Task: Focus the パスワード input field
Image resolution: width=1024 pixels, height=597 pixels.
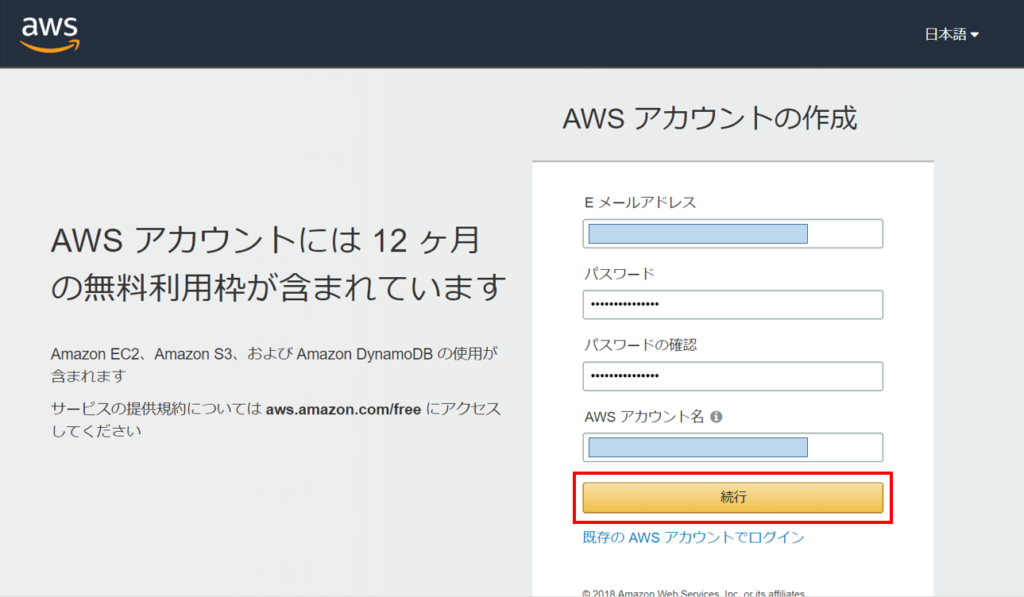Action: pos(732,304)
